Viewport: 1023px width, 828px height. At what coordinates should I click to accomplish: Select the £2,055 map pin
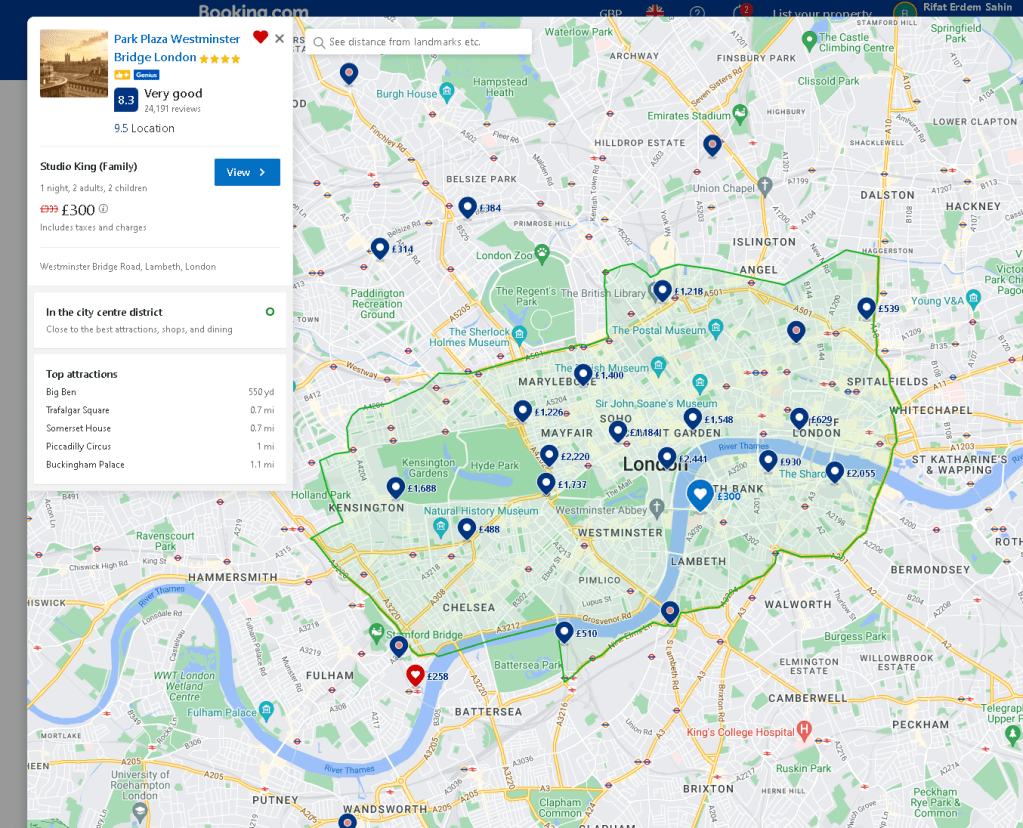click(835, 472)
